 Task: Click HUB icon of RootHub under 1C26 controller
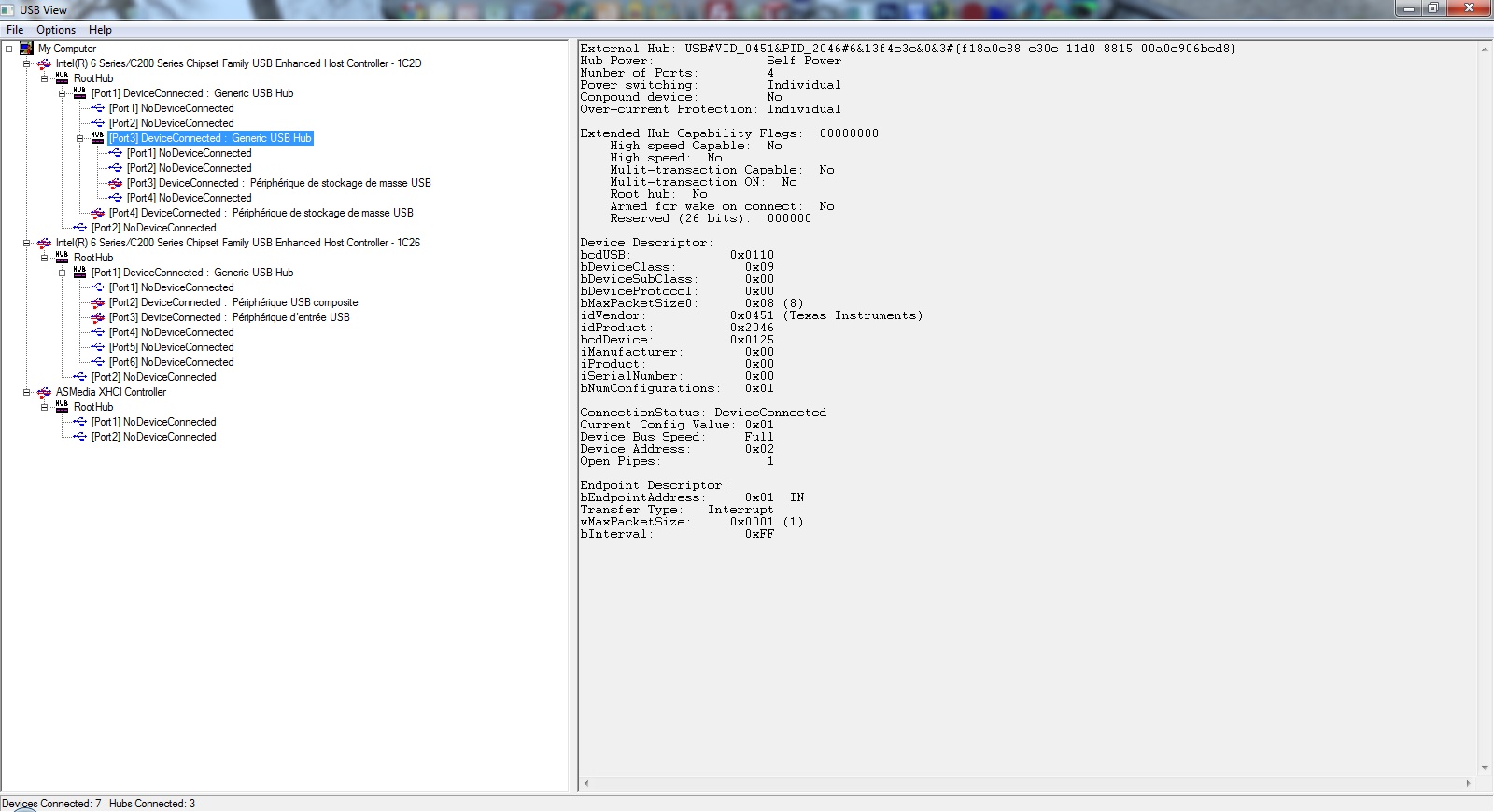tap(62, 258)
